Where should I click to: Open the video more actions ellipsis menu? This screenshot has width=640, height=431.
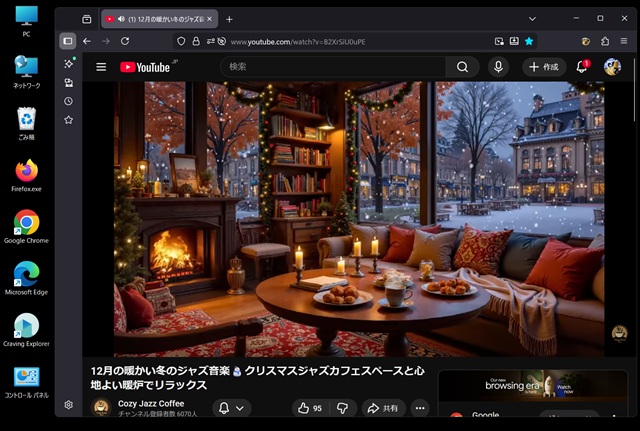click(x=419, y=408)
